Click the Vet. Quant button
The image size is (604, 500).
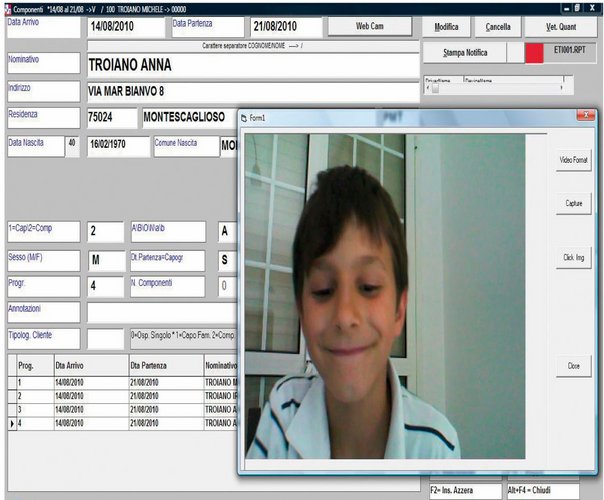[562, 27]
